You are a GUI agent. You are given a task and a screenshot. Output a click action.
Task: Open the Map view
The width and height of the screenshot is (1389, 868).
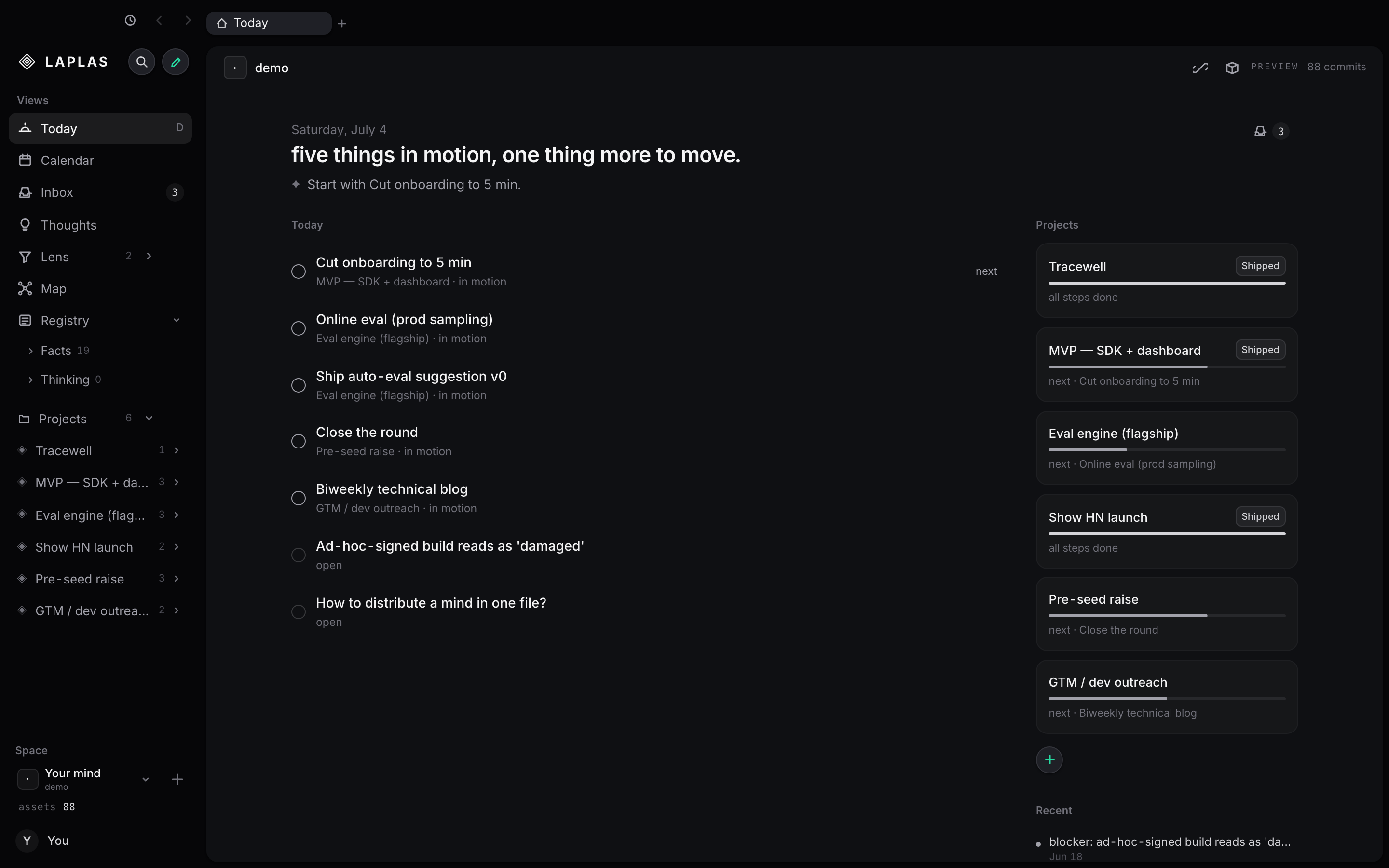100,289
